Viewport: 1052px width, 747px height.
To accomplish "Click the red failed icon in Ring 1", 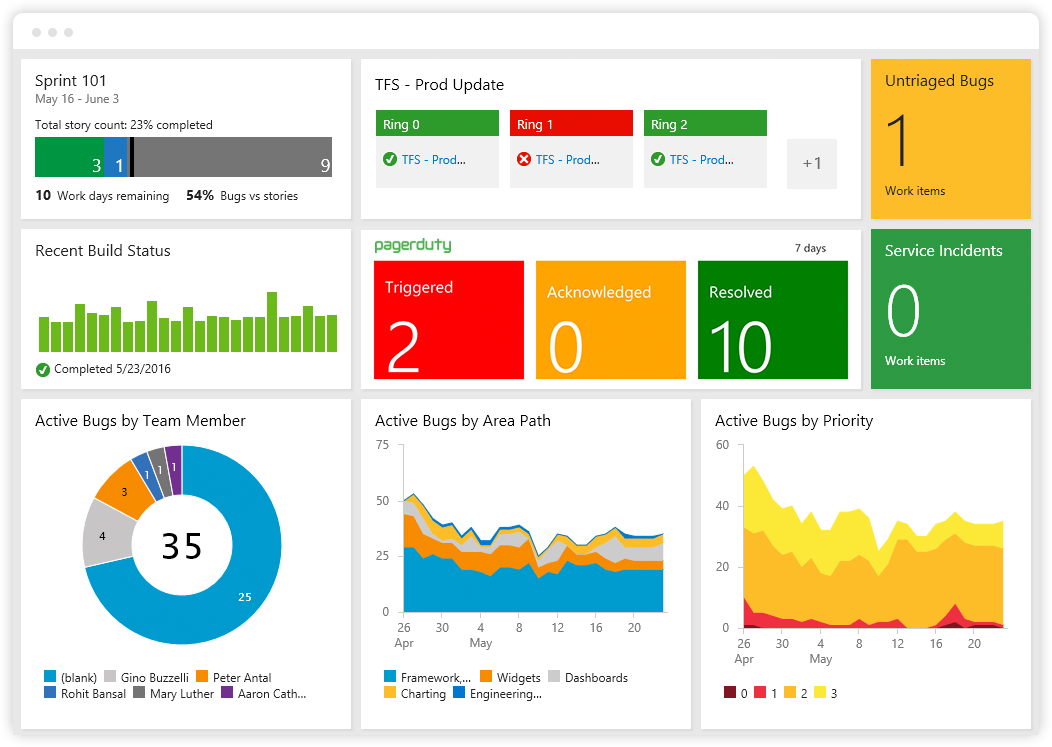I will pyautogui.click(x=524, y=160).
